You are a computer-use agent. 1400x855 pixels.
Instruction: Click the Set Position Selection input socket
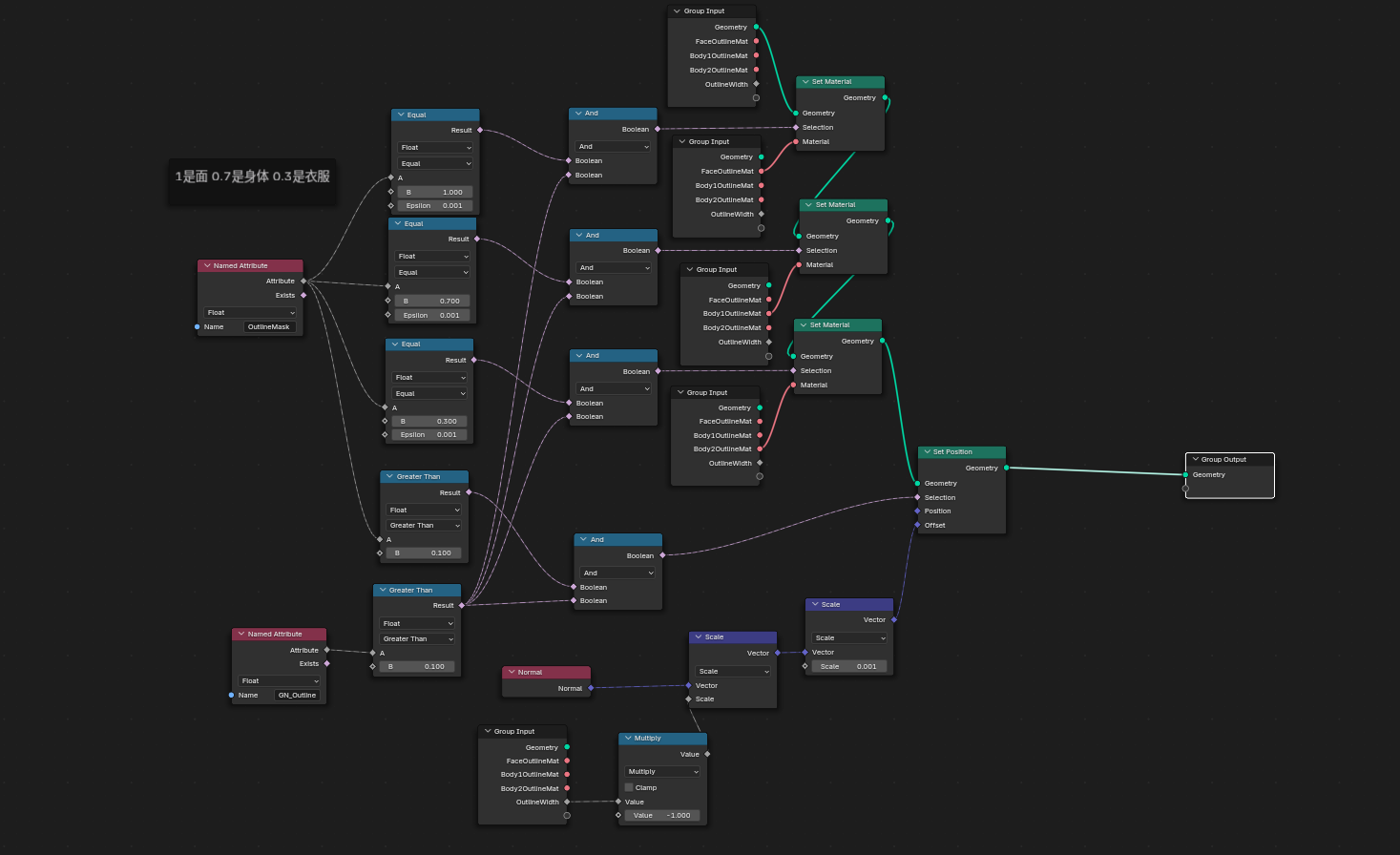tap(917, 497)
